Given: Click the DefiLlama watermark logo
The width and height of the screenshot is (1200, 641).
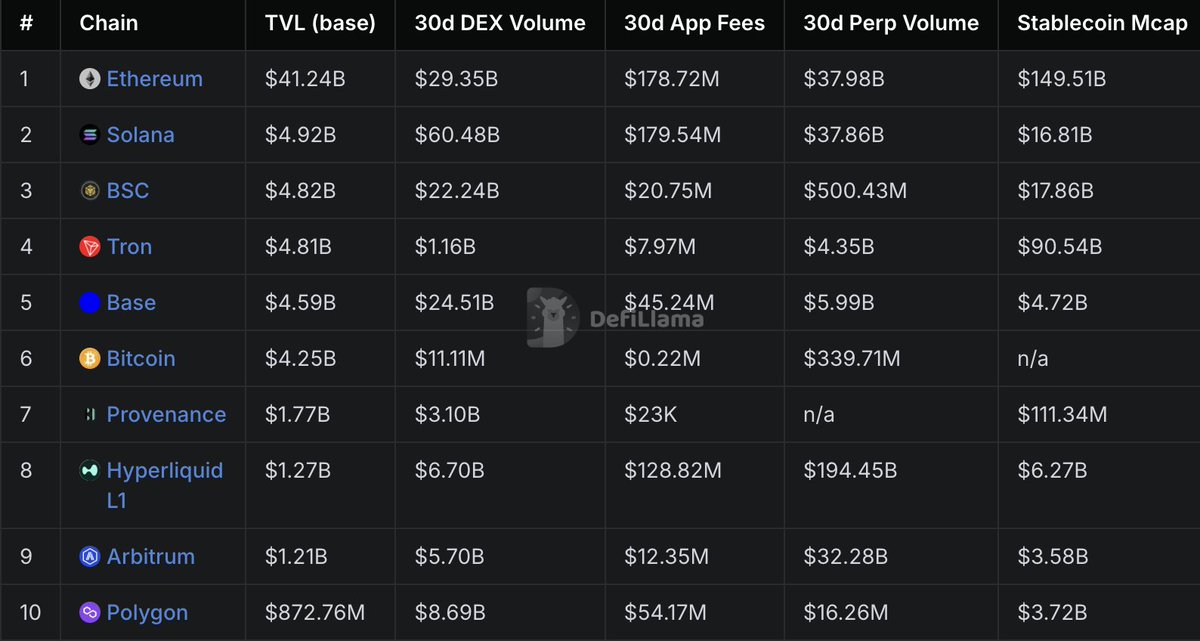Looking at the screenshot, I should (615, 319).
